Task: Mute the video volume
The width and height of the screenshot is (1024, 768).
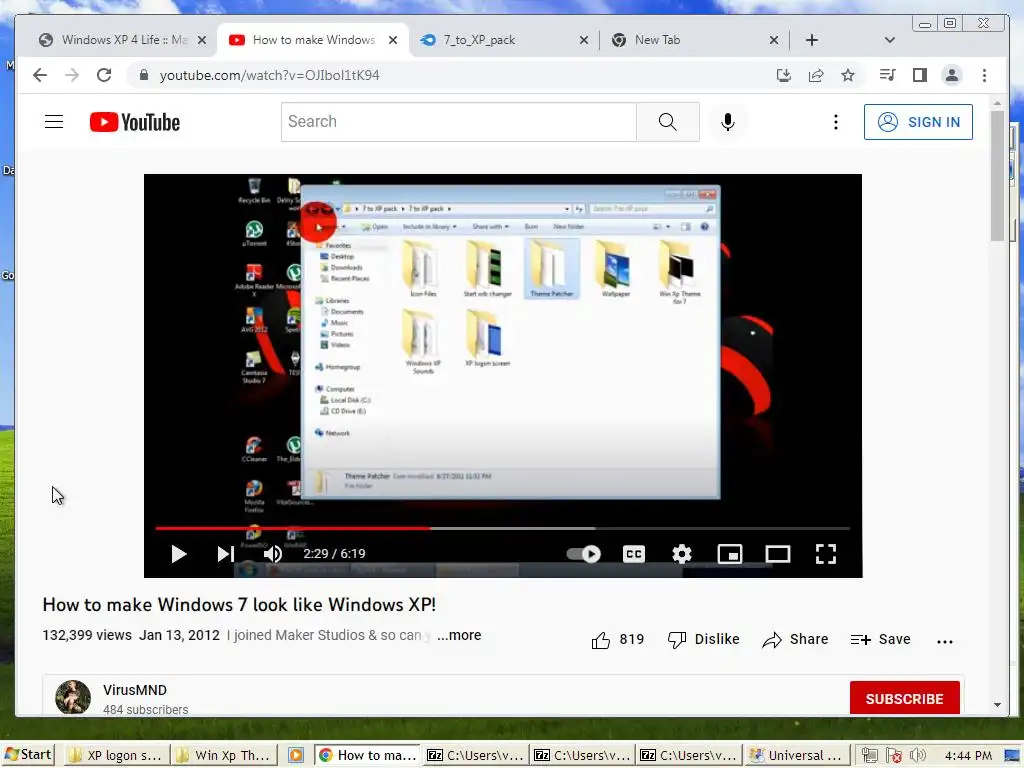Action: click(273, 554)
